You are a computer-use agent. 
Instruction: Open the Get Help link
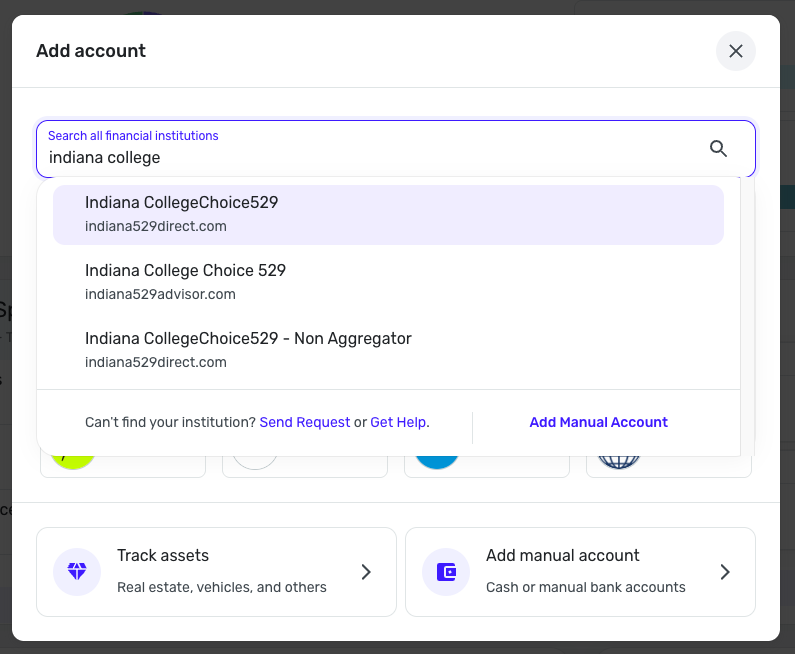[398, 422]
